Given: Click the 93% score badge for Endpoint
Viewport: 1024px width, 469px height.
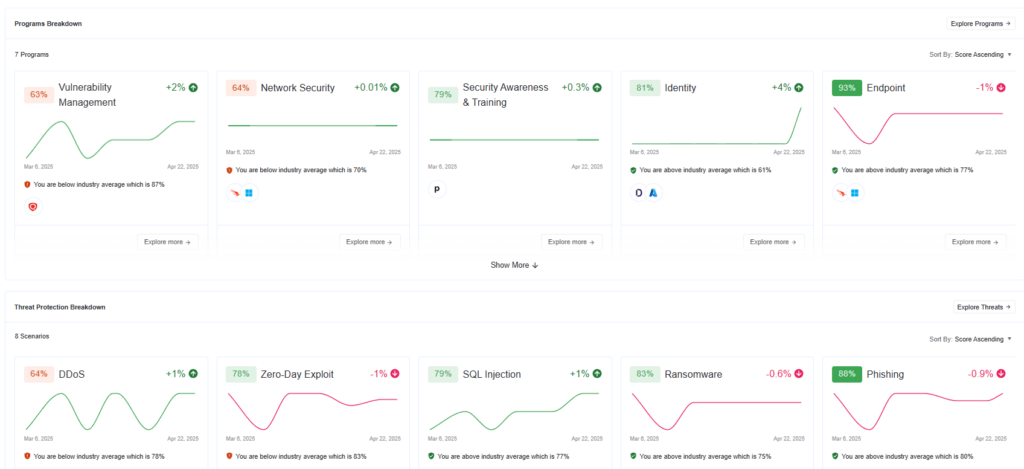Looking at the screenshot, I should tap(847, 88).
